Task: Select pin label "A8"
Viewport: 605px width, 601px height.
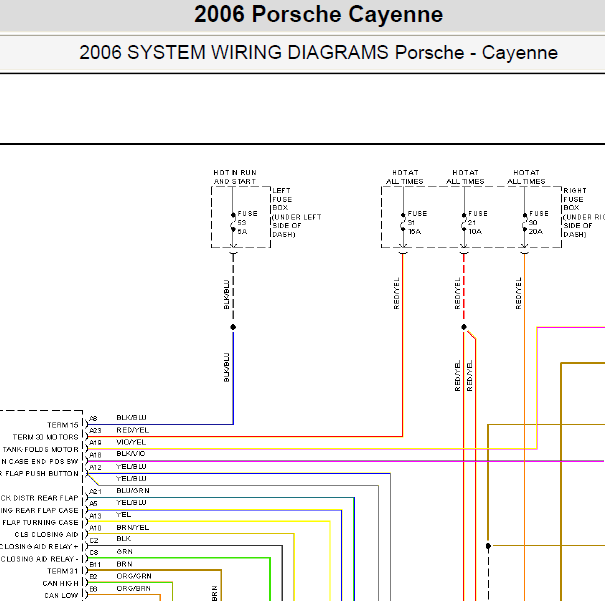Action: [x=93, y=419]
